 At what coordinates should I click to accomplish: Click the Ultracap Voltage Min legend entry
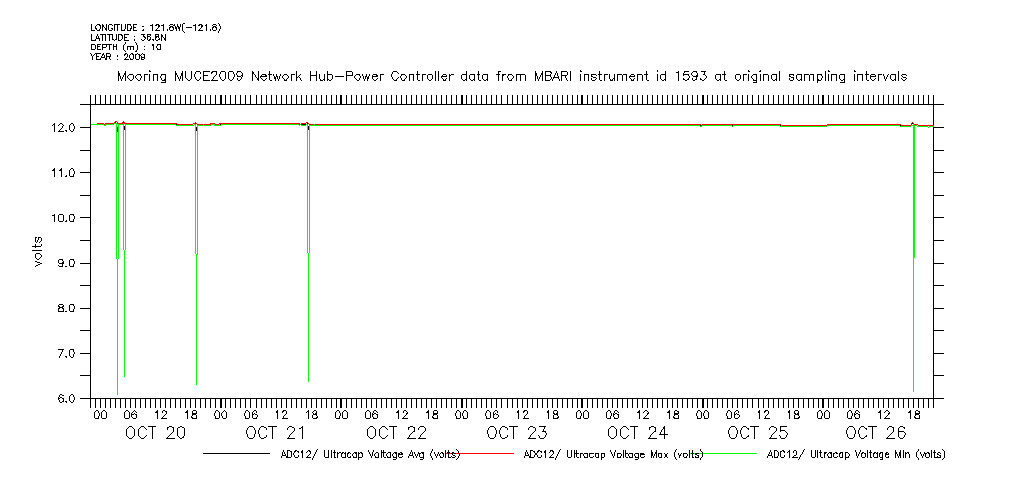855,454
